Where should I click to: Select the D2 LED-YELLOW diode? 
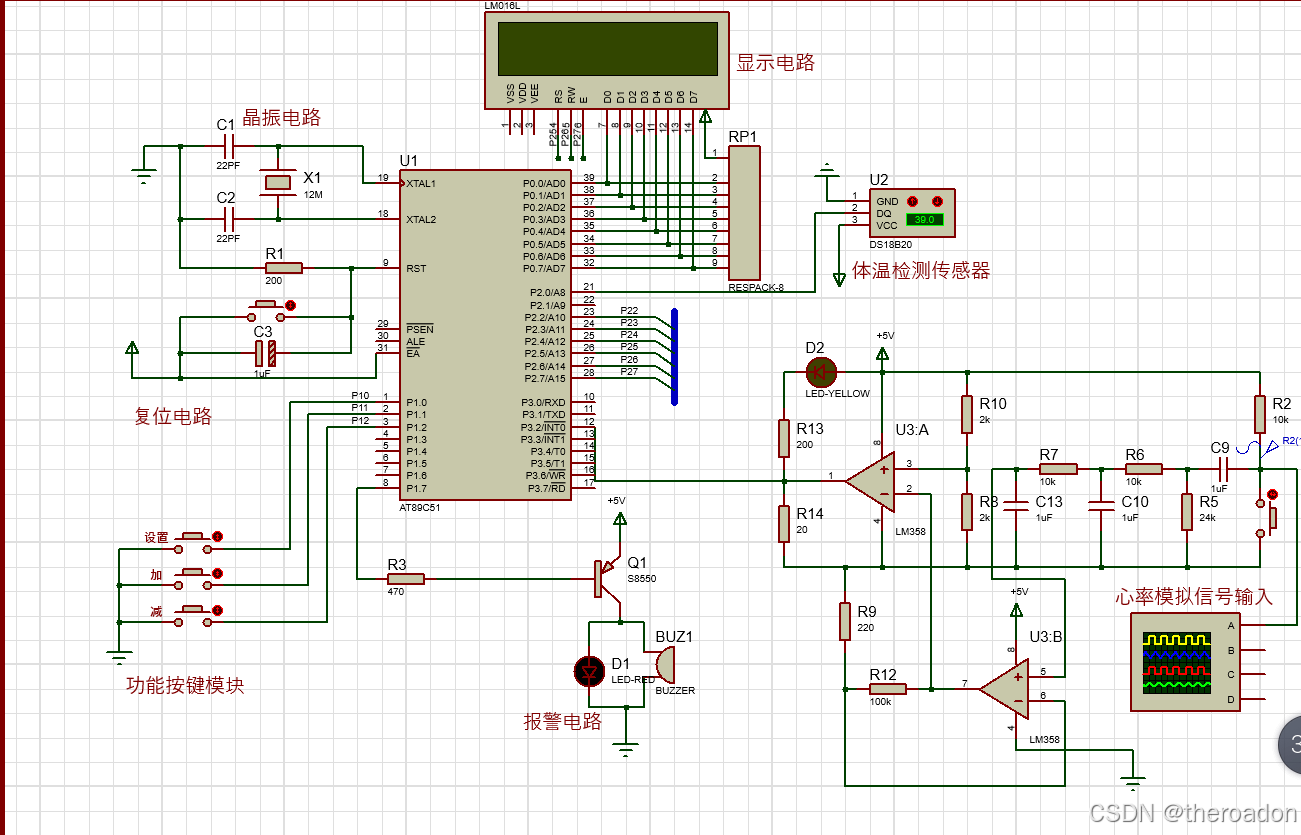(820, 372)
